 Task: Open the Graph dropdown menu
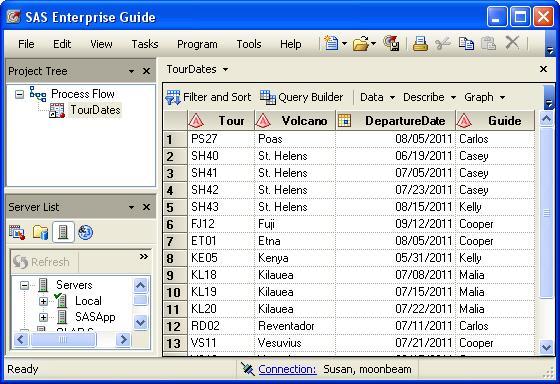(x=485, y=97)
